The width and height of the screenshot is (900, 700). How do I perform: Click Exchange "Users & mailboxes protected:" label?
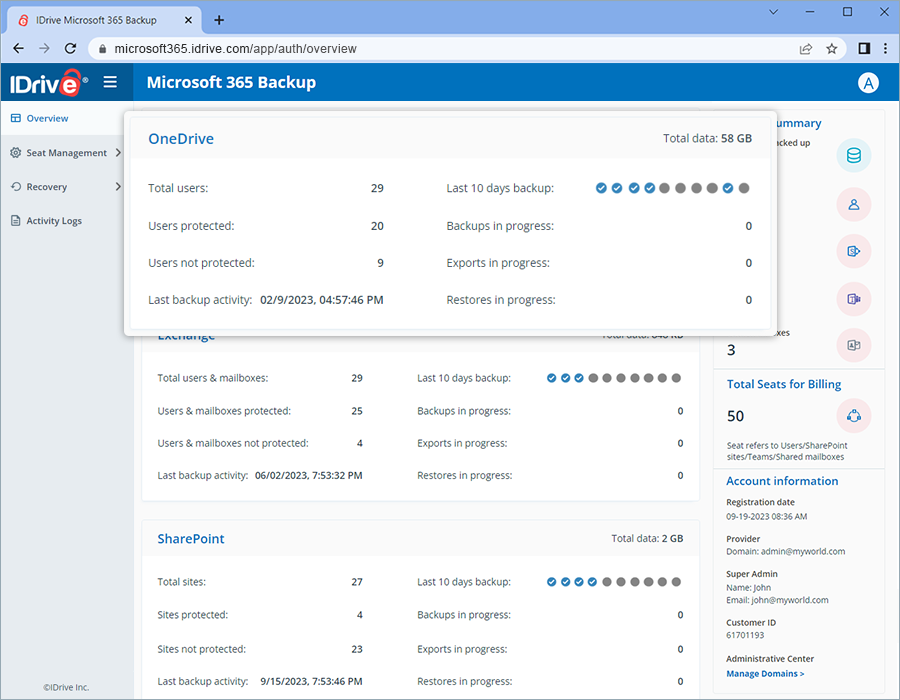(224, 411)
